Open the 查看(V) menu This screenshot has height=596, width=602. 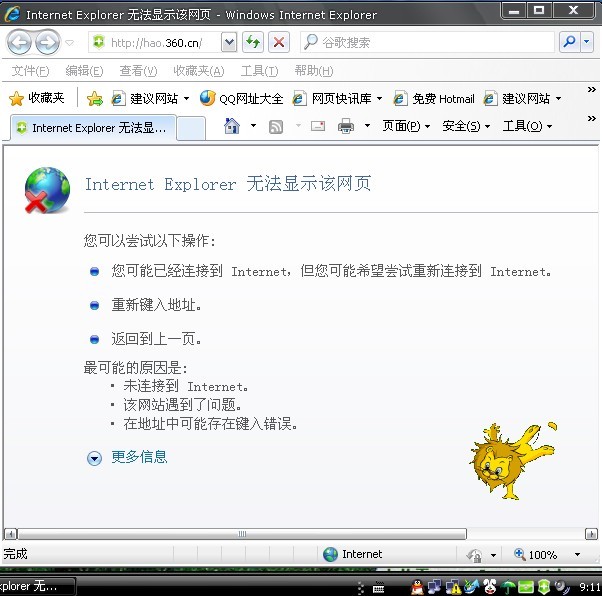click(x=138, y=71)
